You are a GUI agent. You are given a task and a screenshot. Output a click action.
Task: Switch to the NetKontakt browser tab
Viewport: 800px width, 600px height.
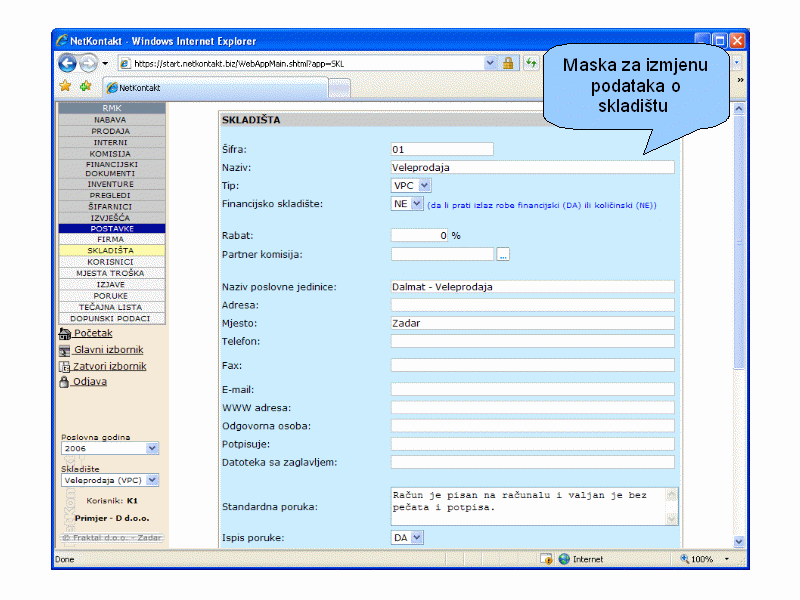(215, 88)
